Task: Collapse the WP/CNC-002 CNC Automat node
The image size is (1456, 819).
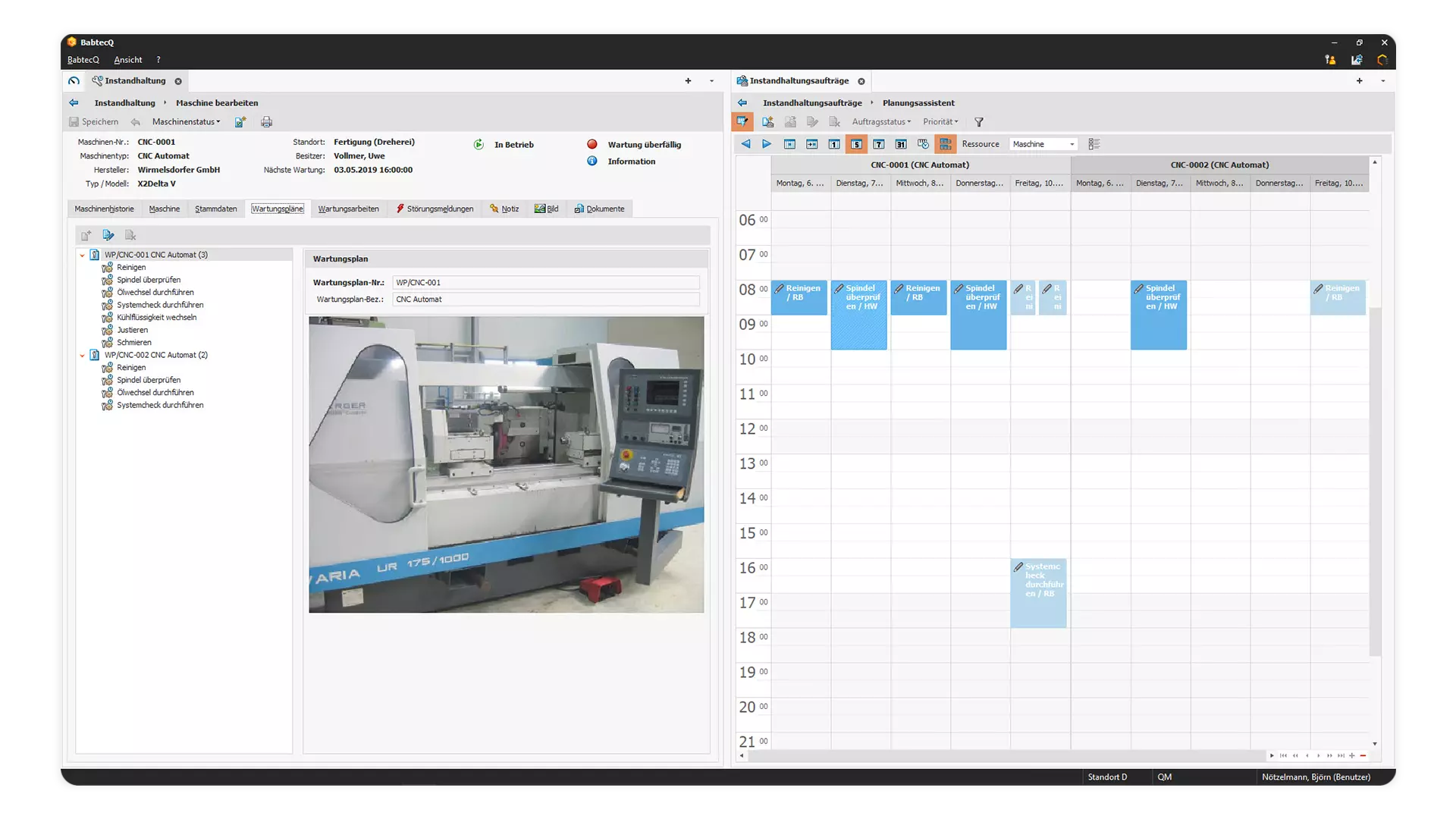Action: pos(83,355)
